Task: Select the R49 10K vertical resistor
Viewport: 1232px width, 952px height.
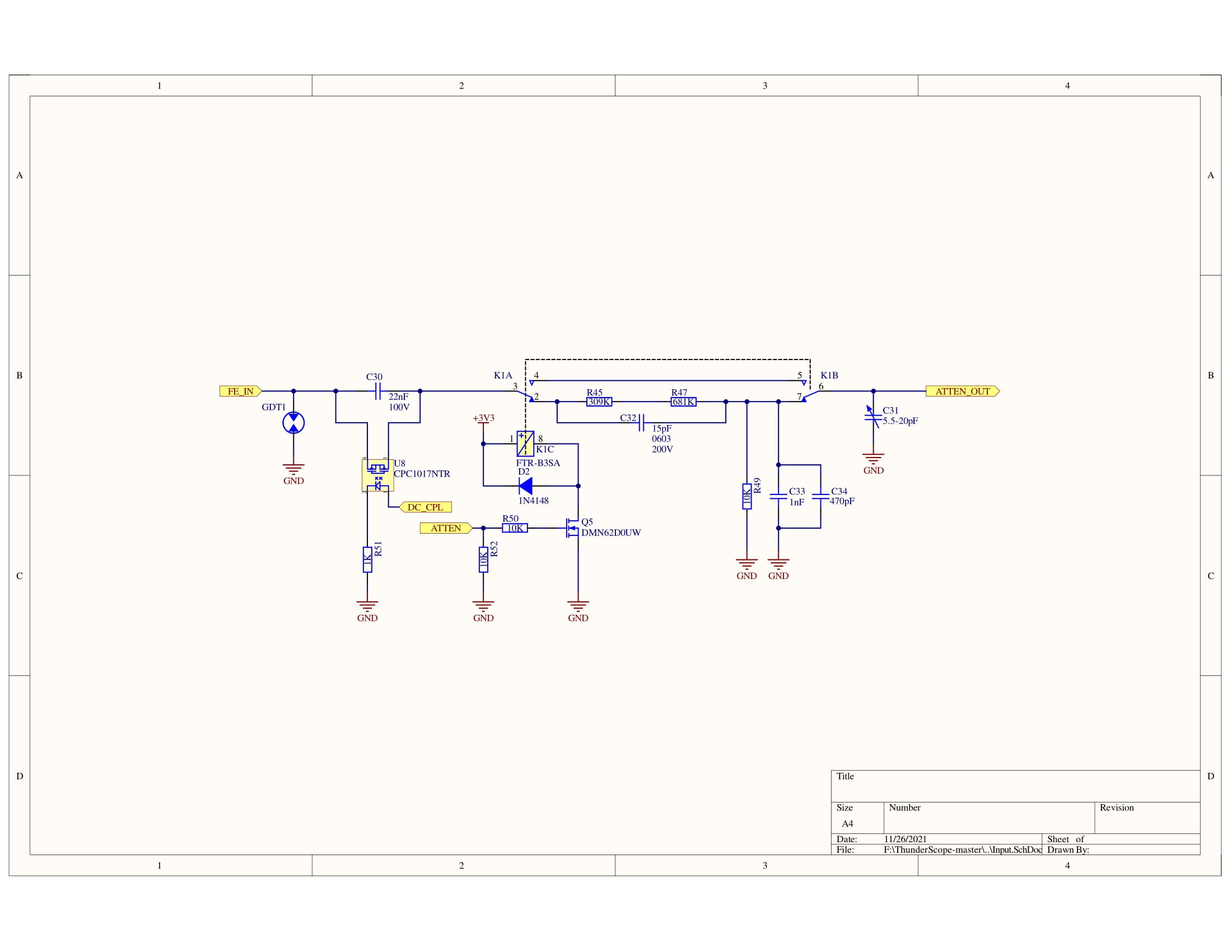Action: coord(746,496)
